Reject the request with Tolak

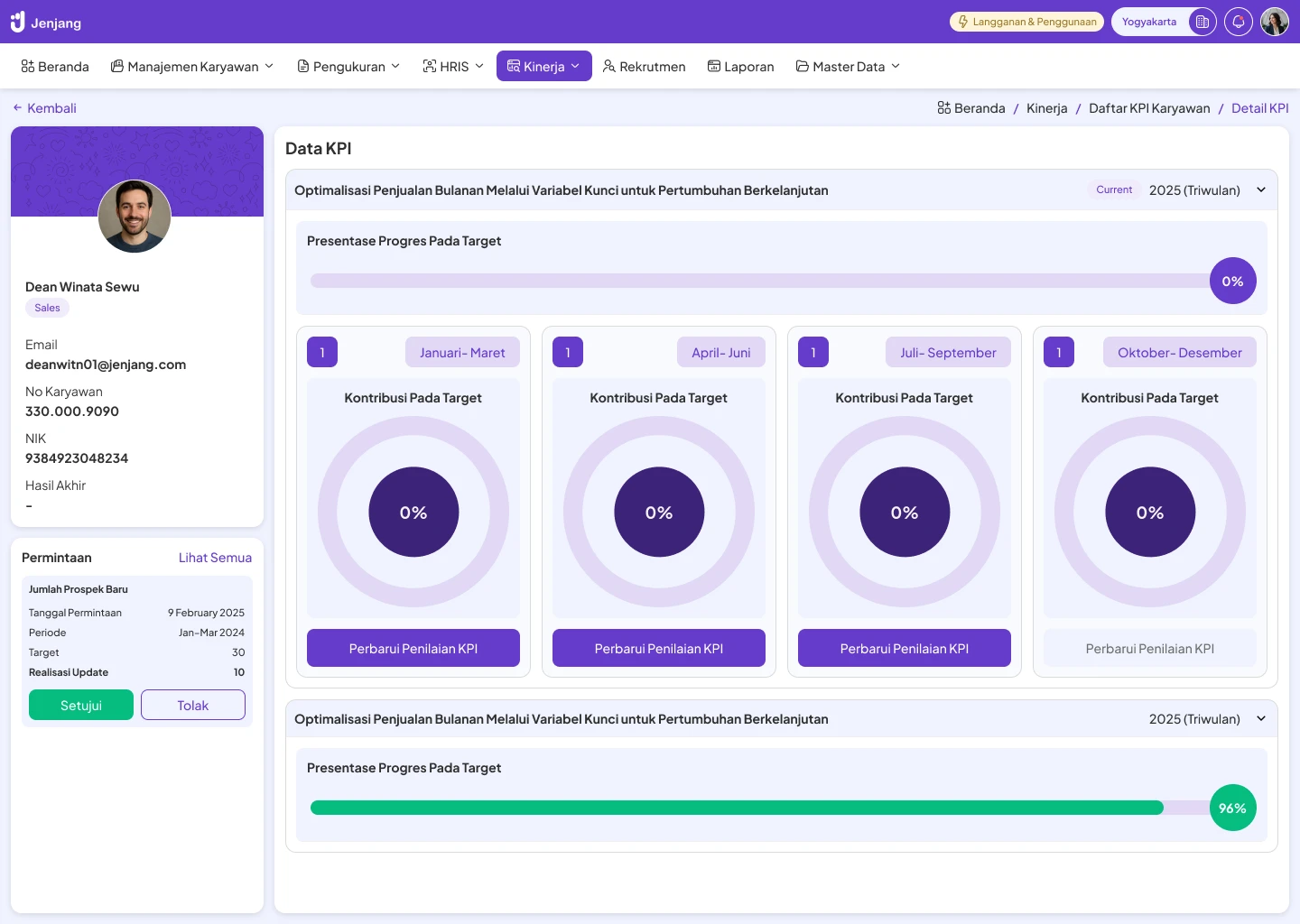192,706
